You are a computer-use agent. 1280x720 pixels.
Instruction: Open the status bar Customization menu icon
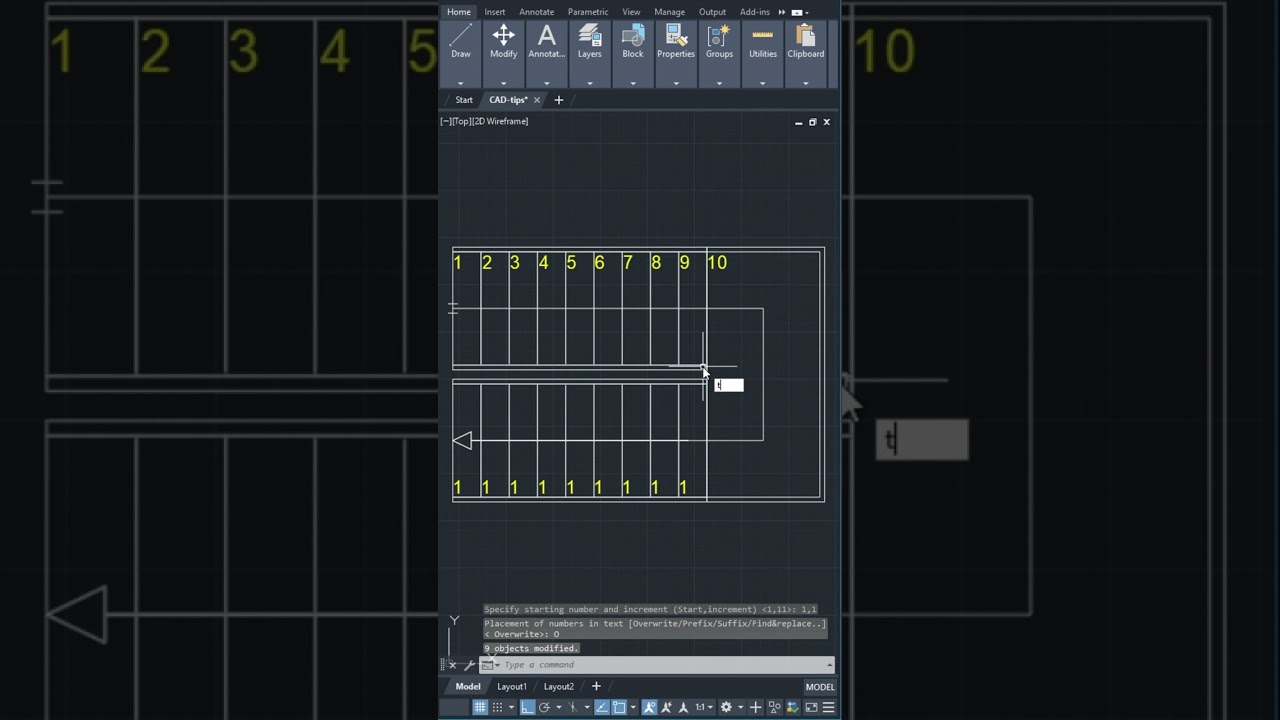click(x=828, y=707)
